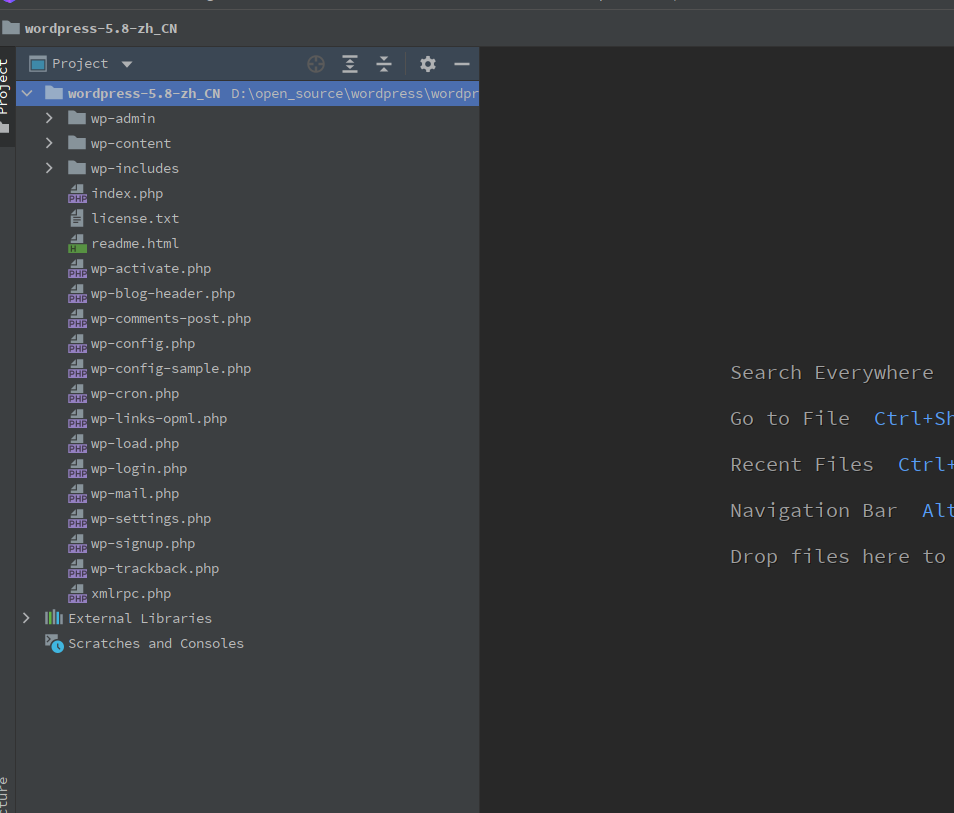Click the Expand All toolbar icon

350,64
